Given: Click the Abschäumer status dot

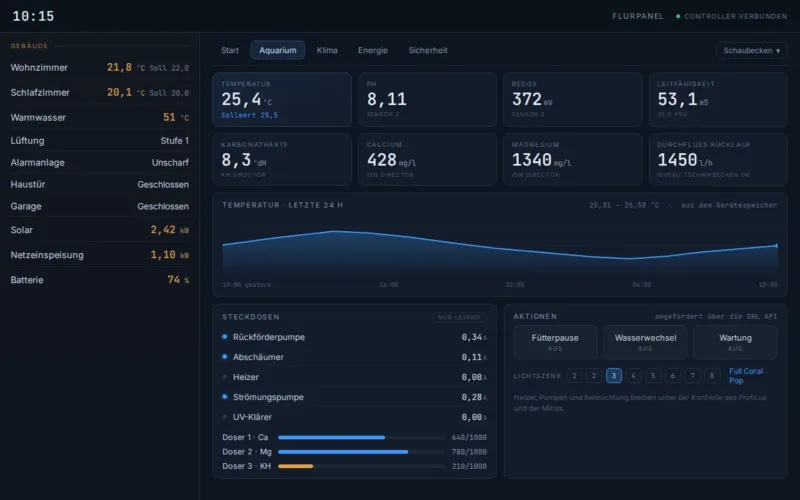Looking at the screenshot, I should 224,357.
